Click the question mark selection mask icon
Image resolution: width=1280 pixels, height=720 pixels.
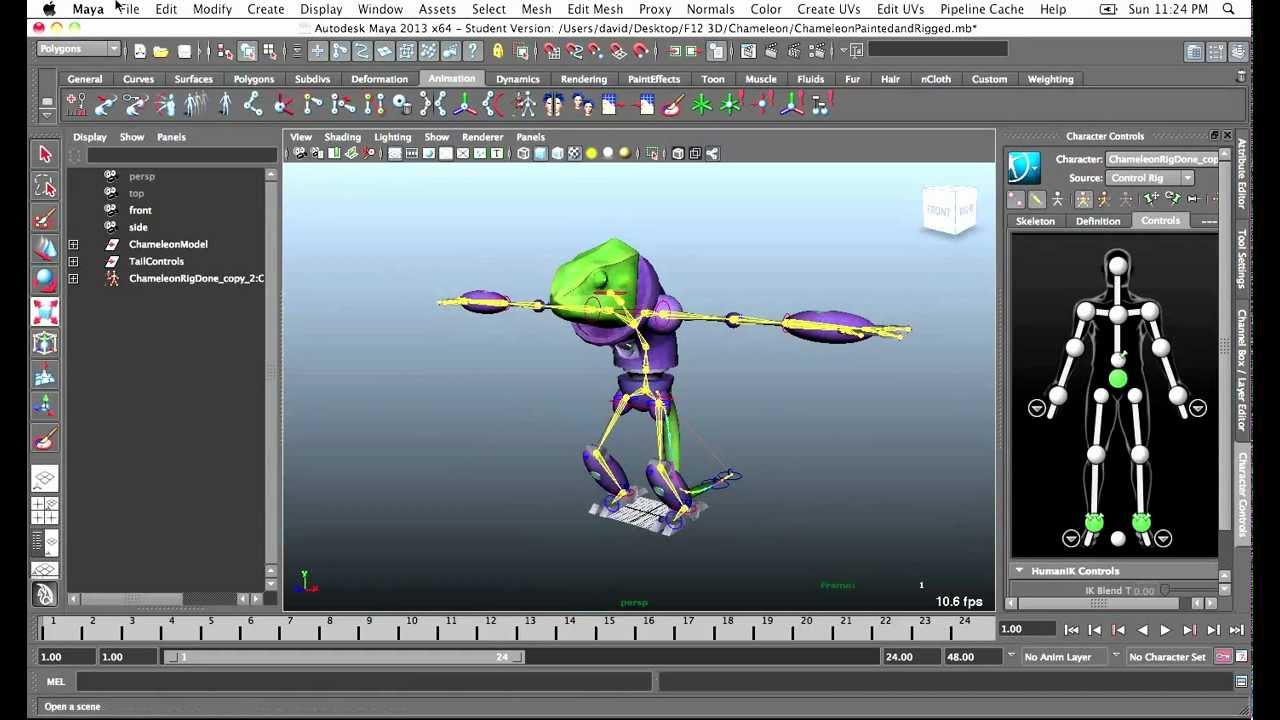(474, 51)
